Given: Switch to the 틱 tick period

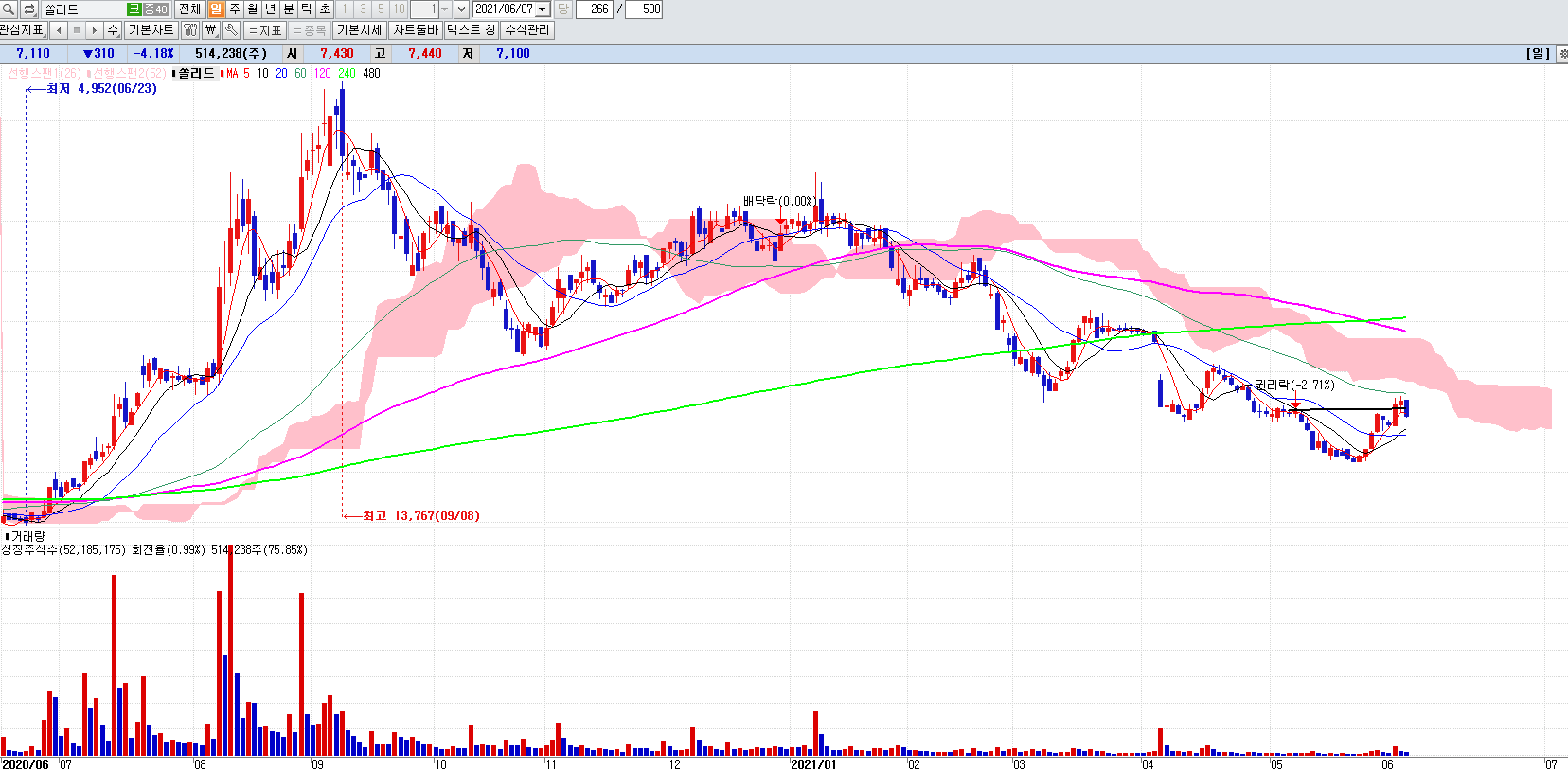Looking at the screenshot, I should coord(306,9).
